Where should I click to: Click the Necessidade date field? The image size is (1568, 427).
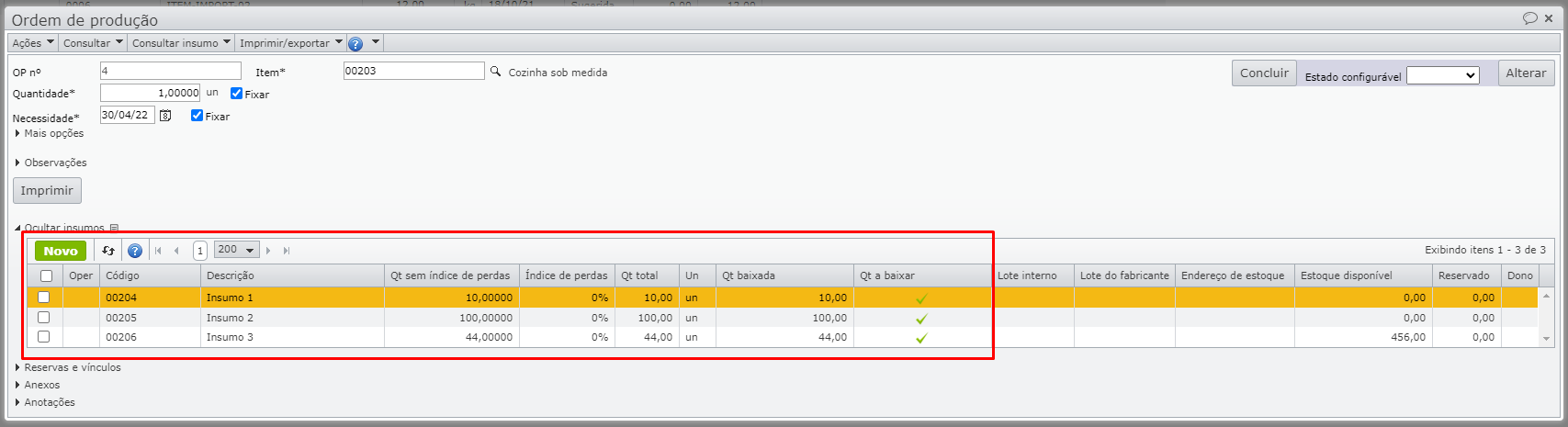tap(128, 116)
